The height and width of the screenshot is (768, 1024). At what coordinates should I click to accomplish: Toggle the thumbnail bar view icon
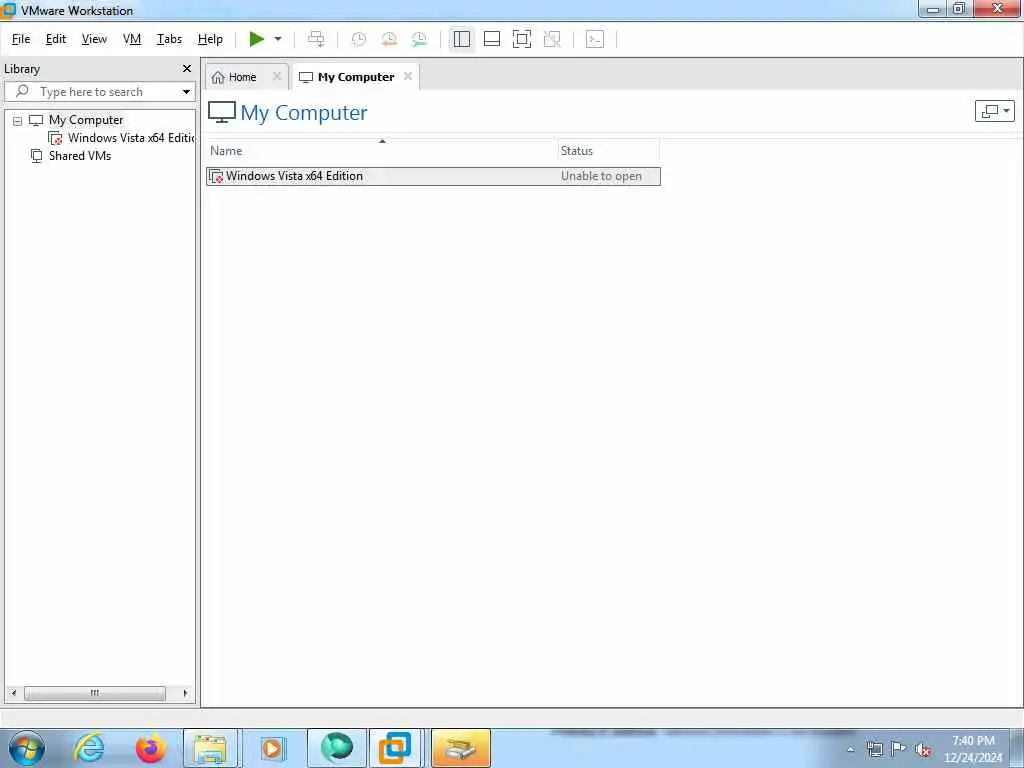click(492, 39)
